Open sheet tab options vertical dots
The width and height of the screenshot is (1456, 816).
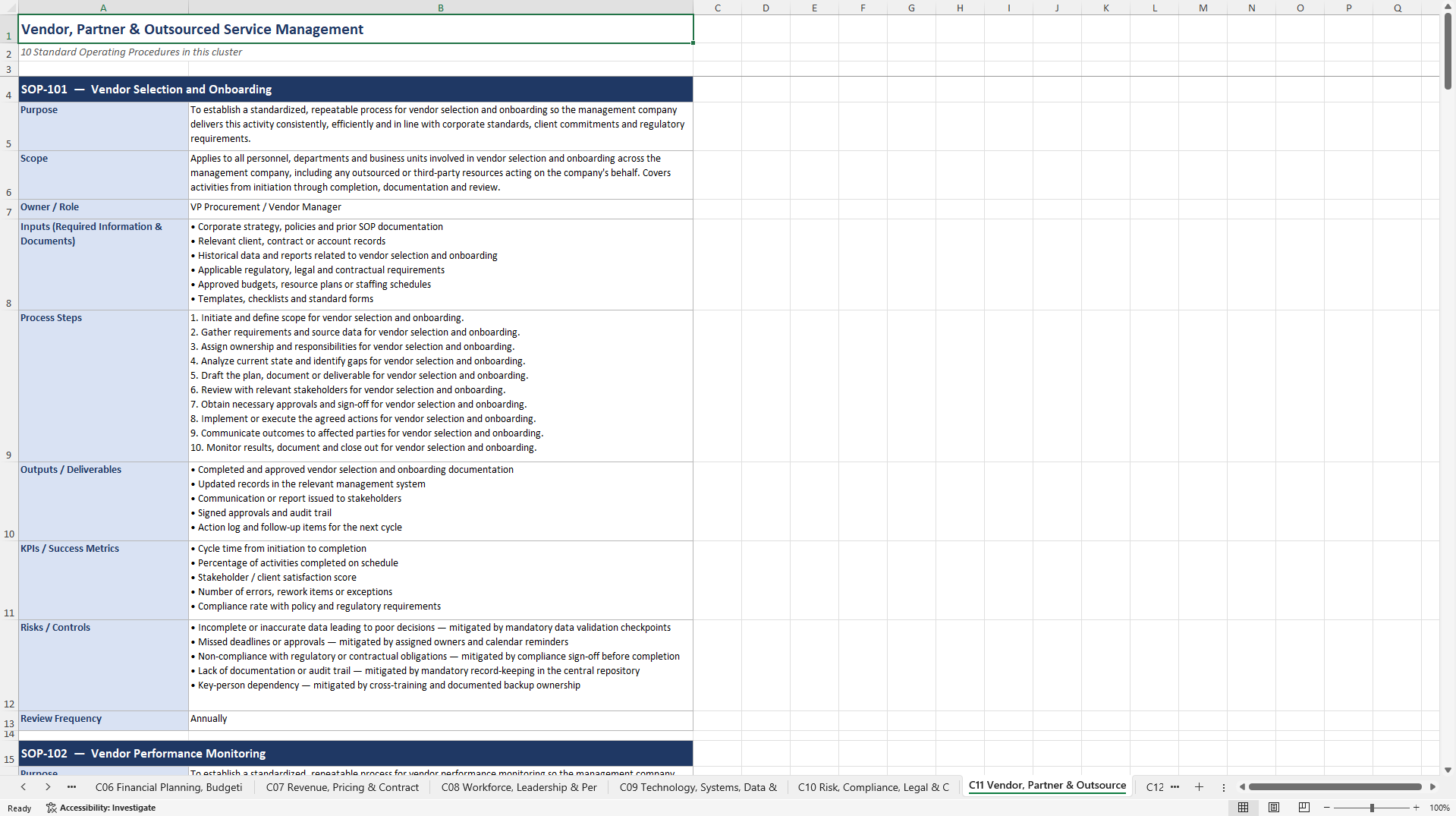1224,787
